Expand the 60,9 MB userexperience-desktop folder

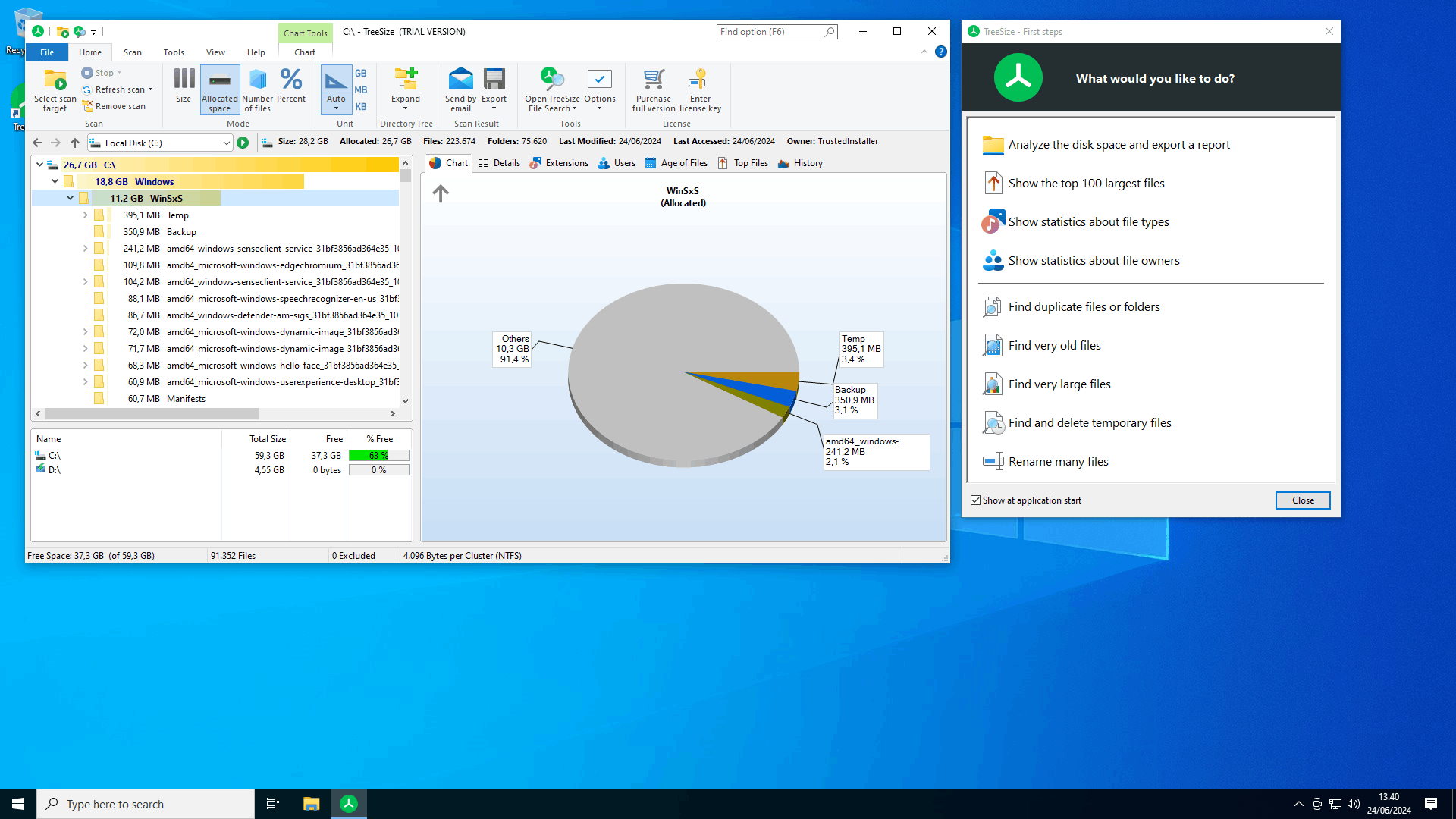[85, 382]
